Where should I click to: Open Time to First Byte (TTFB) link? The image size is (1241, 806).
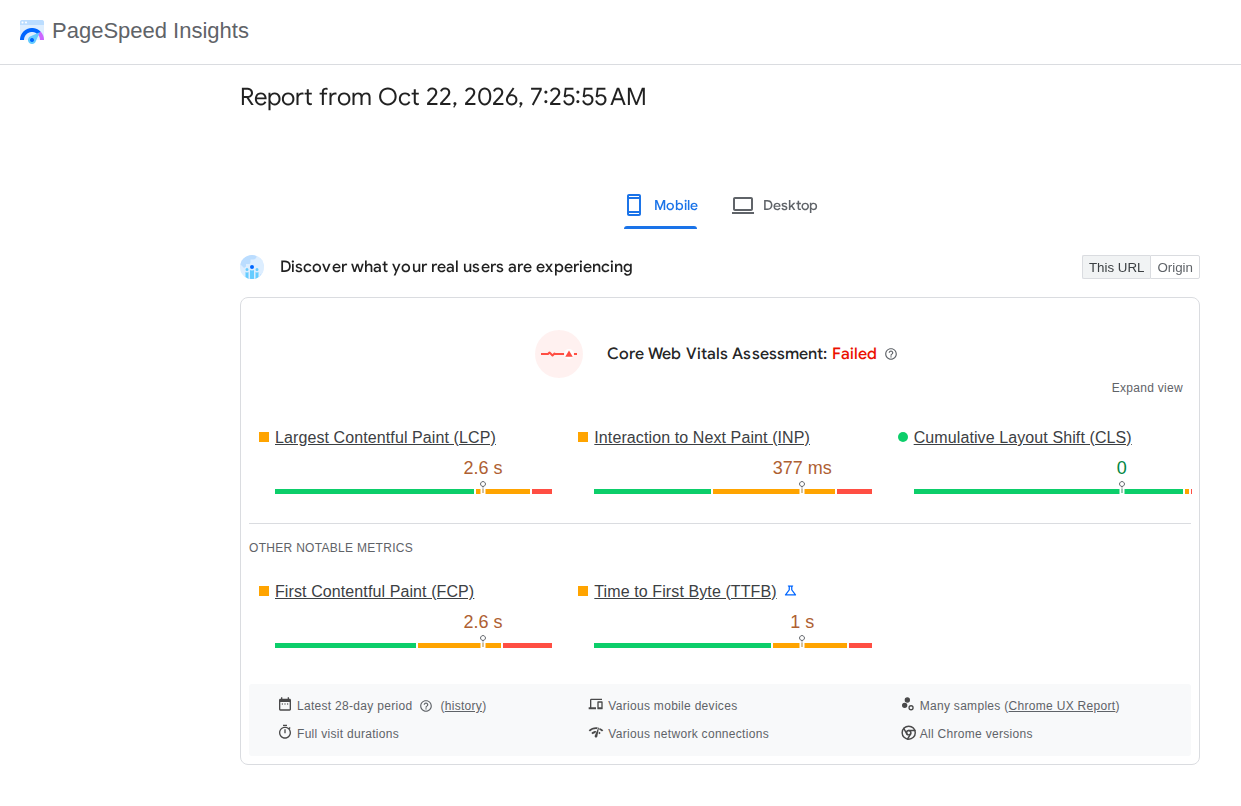click(x=685, y=591)
